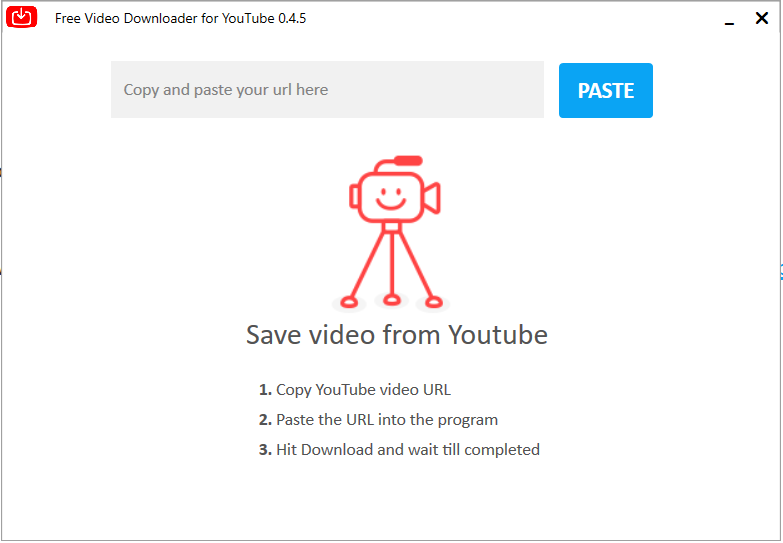This screenshot has width=783, height=543.
Task: Click the bold '1.' step number
Action: click(x=265, y=390)
